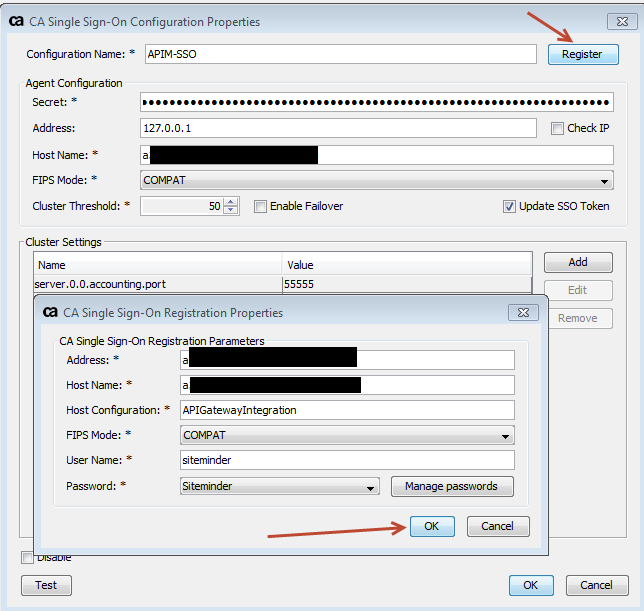
Task: Select the server.0.0.accounting.port row
Action: click(x=283, y=284)
